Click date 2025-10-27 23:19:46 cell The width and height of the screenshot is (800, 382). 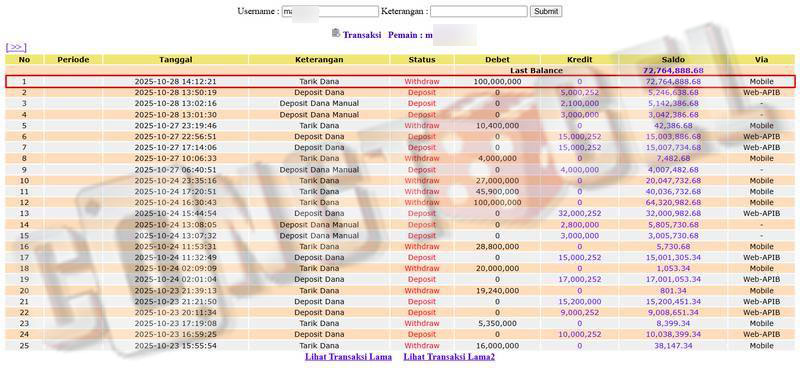click(176, 125)
